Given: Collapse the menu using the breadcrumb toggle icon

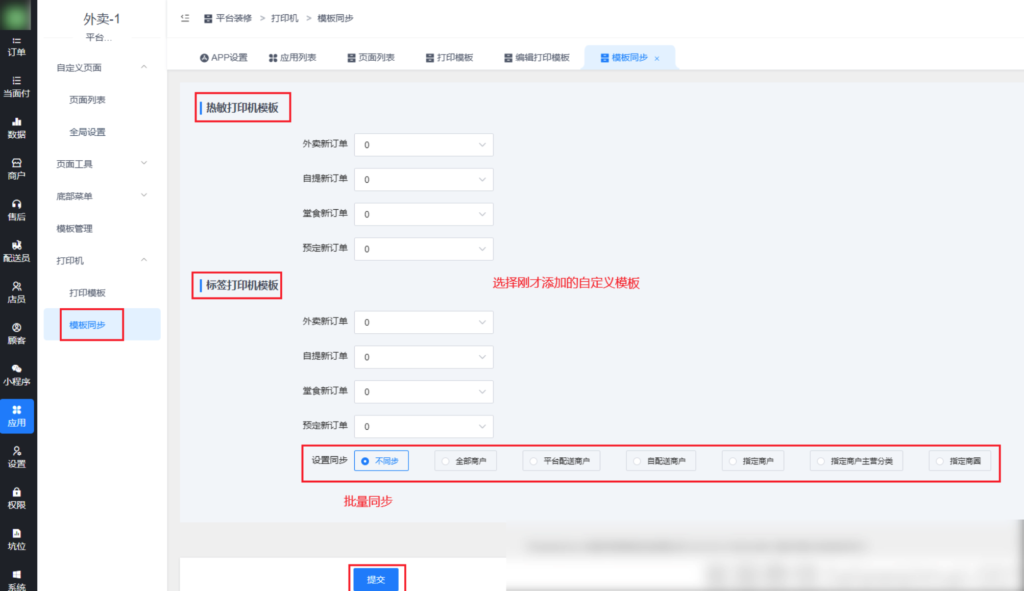Looking at the screenshot, I should [185, 18].
